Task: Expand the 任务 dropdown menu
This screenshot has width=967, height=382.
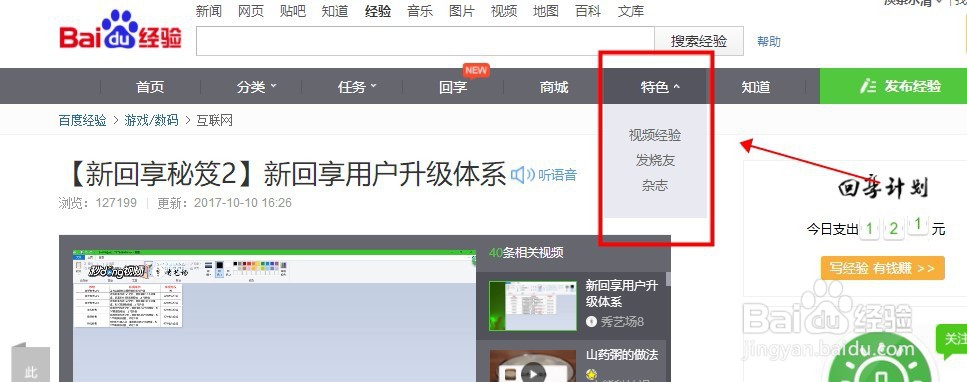Action: coord(357,87)
